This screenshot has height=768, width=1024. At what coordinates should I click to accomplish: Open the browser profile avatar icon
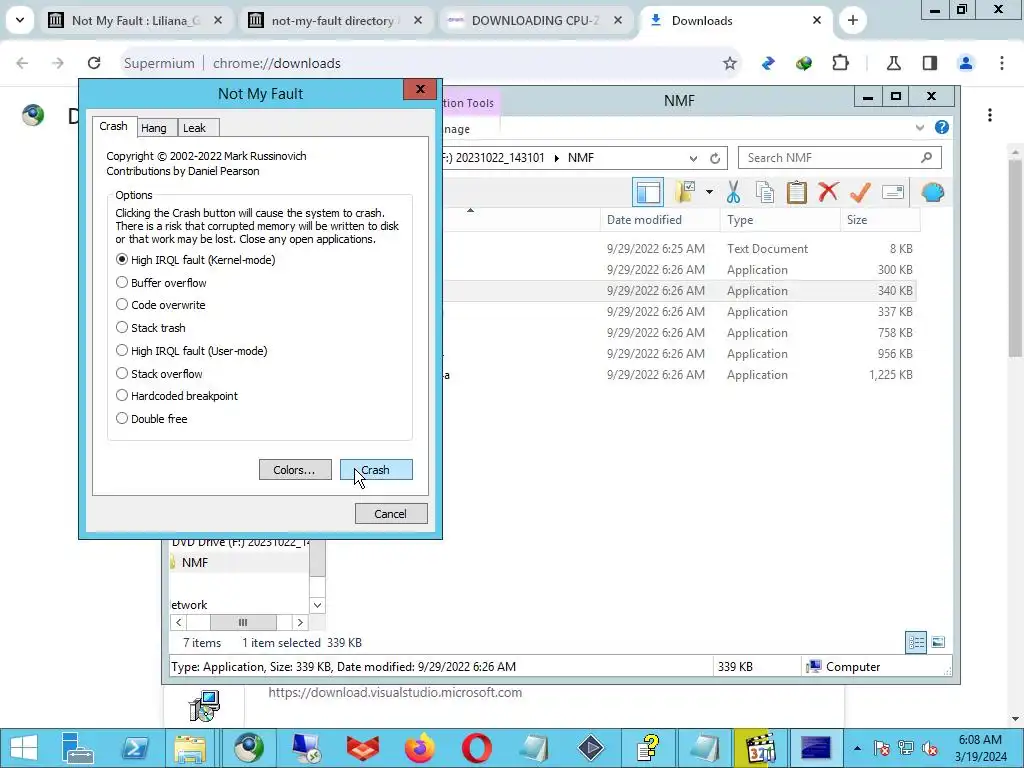966,63
